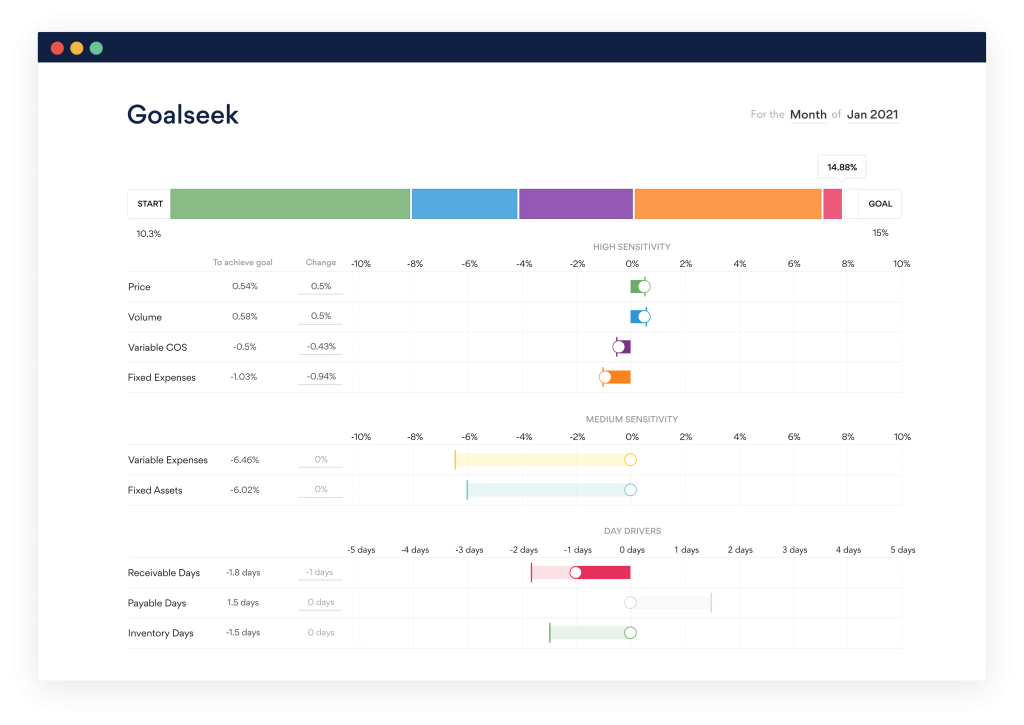Screen dimensions: 1024x725
Task: Select the Fixed Assets slider handle
Action: click(x=630, y=490)
